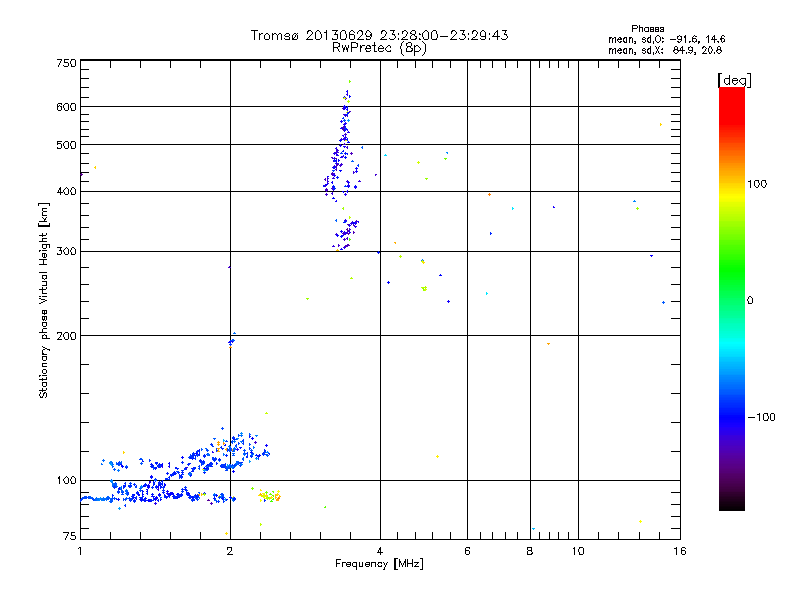The width and height of the screenshot is (800, 600).
Task: Pick the black bottom end of colorbar
Action: (731, 506)
